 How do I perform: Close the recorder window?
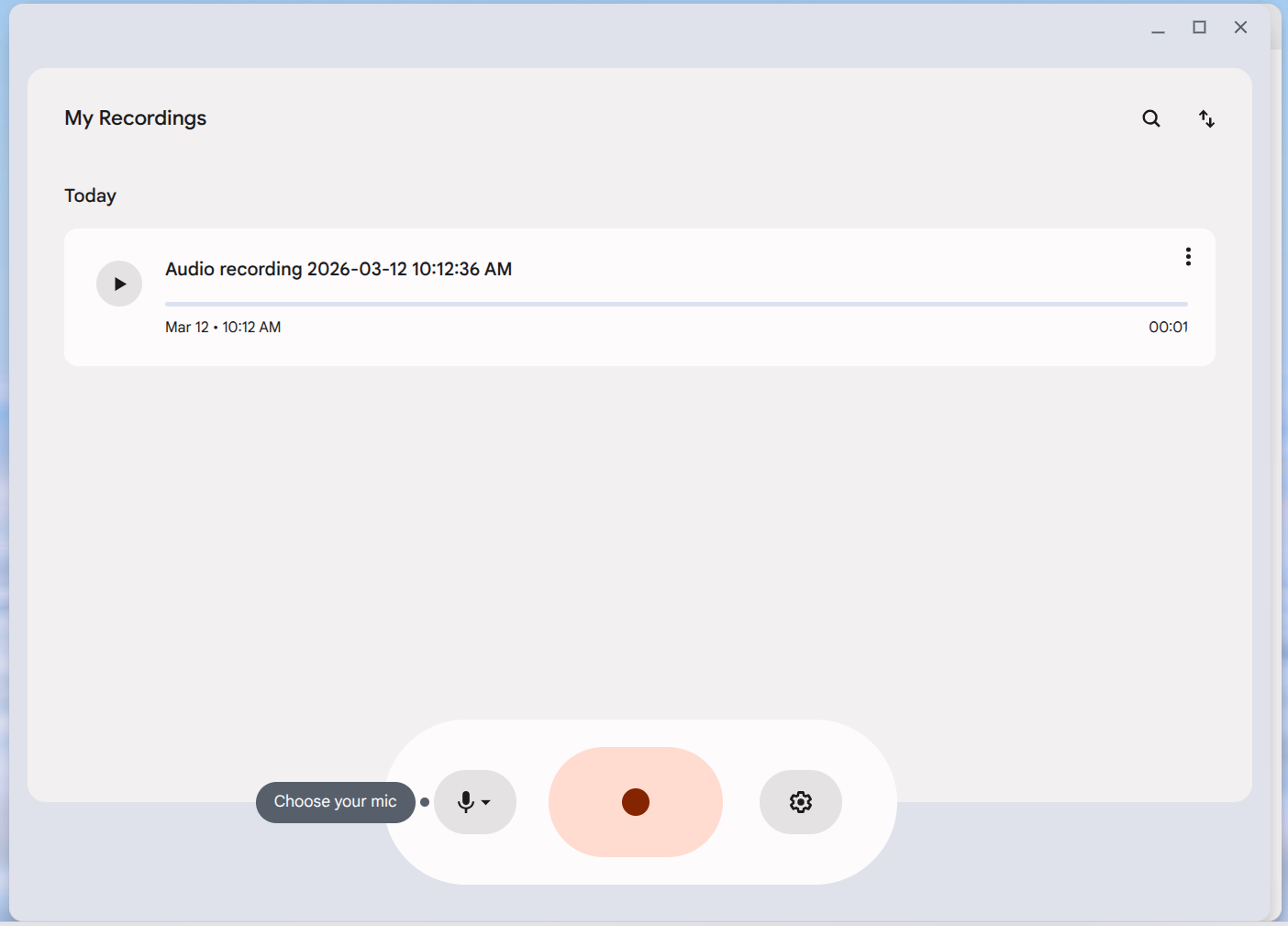click(1240, 28)
